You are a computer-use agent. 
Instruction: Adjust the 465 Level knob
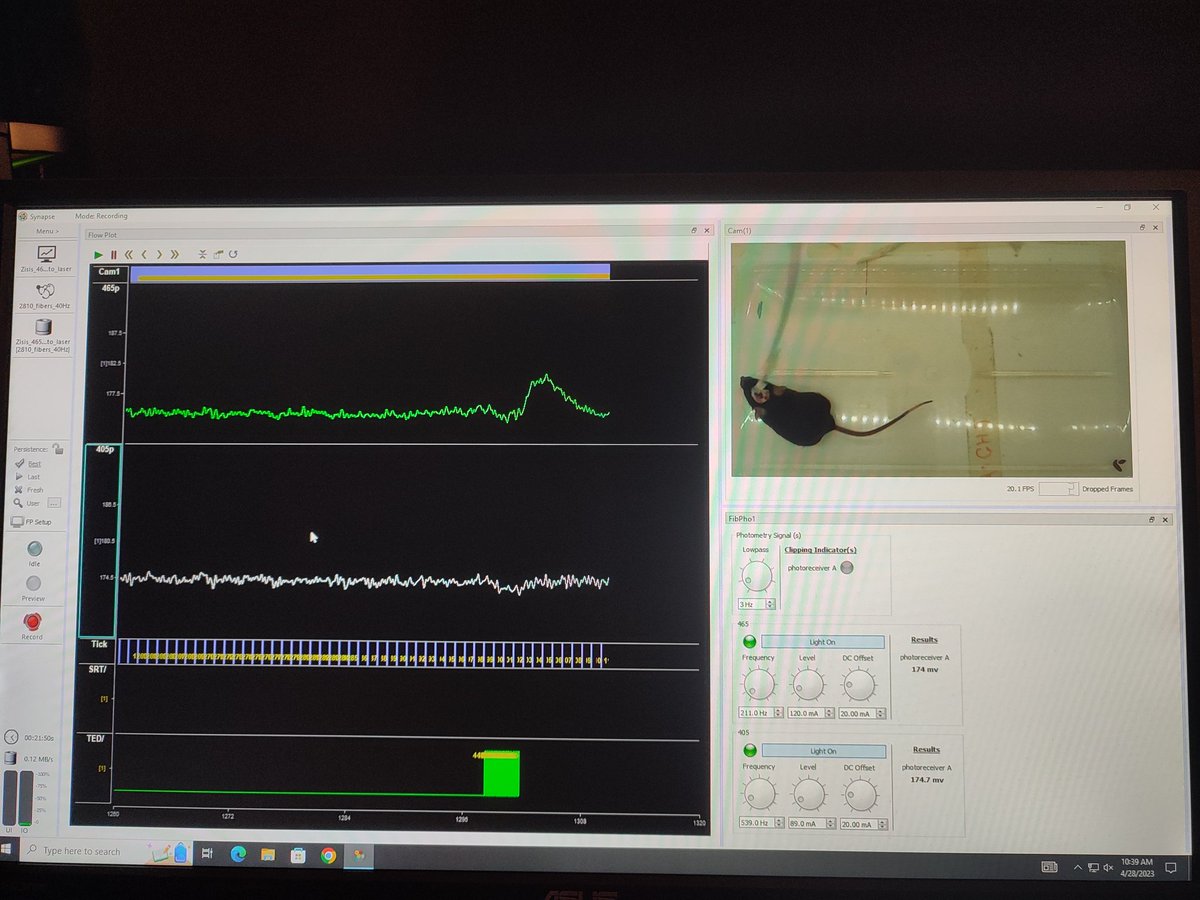807,685
